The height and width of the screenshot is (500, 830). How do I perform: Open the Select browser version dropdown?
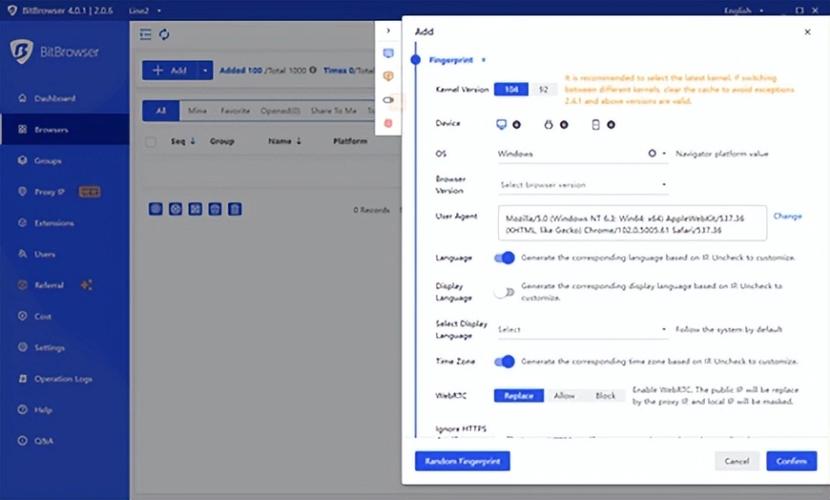(x=582, y=185)
